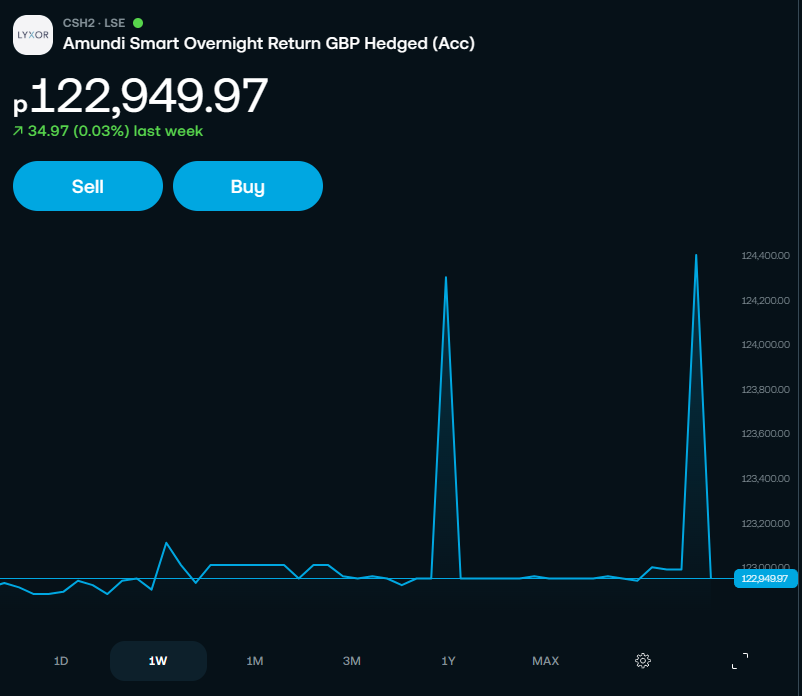
Task: Click the large p122,949.97 price
Action: [140, 96]
